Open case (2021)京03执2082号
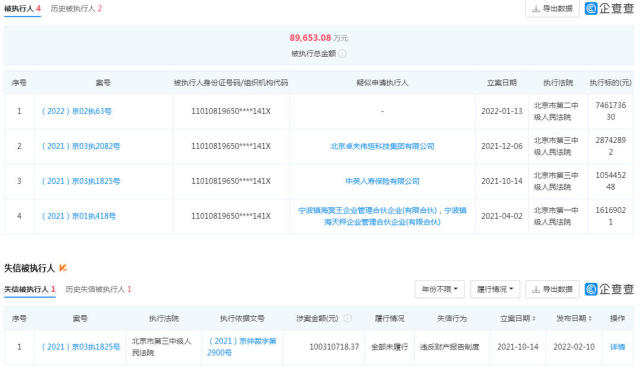The image size is (641, 375). click(81, 146)
